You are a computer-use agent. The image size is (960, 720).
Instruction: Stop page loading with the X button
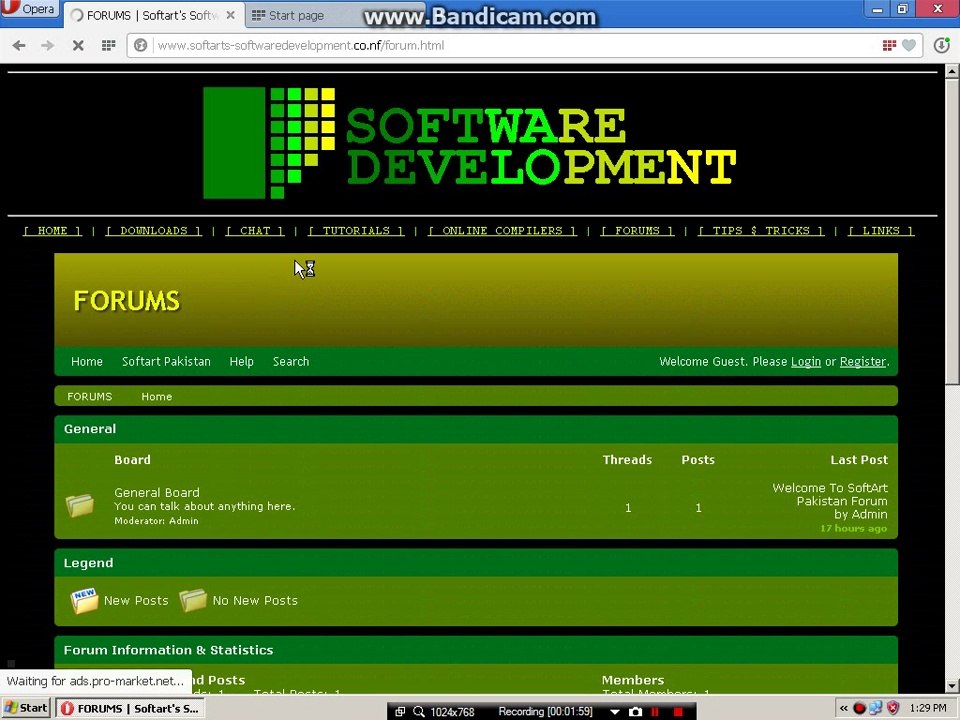78,45
